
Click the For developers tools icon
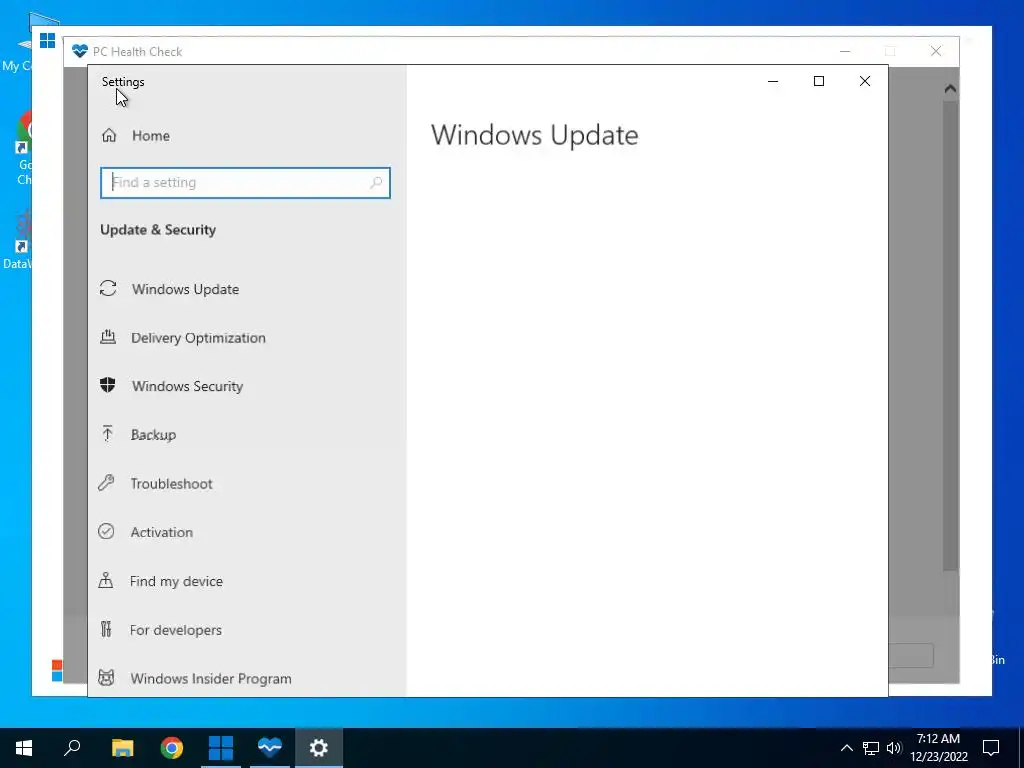(106, 629)
